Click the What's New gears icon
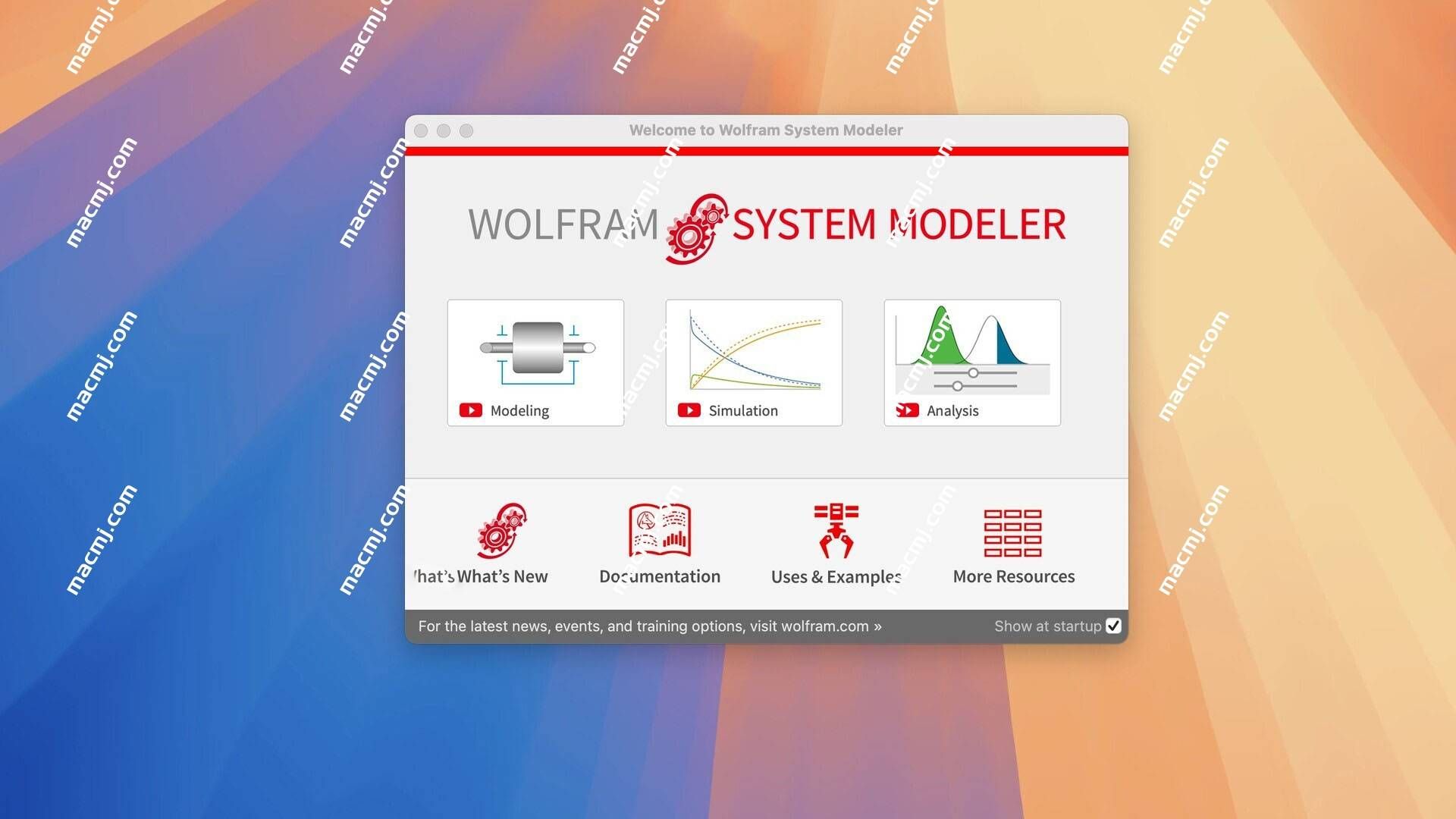The width and height of the screenshot is (1456, 819). point(501,529)
